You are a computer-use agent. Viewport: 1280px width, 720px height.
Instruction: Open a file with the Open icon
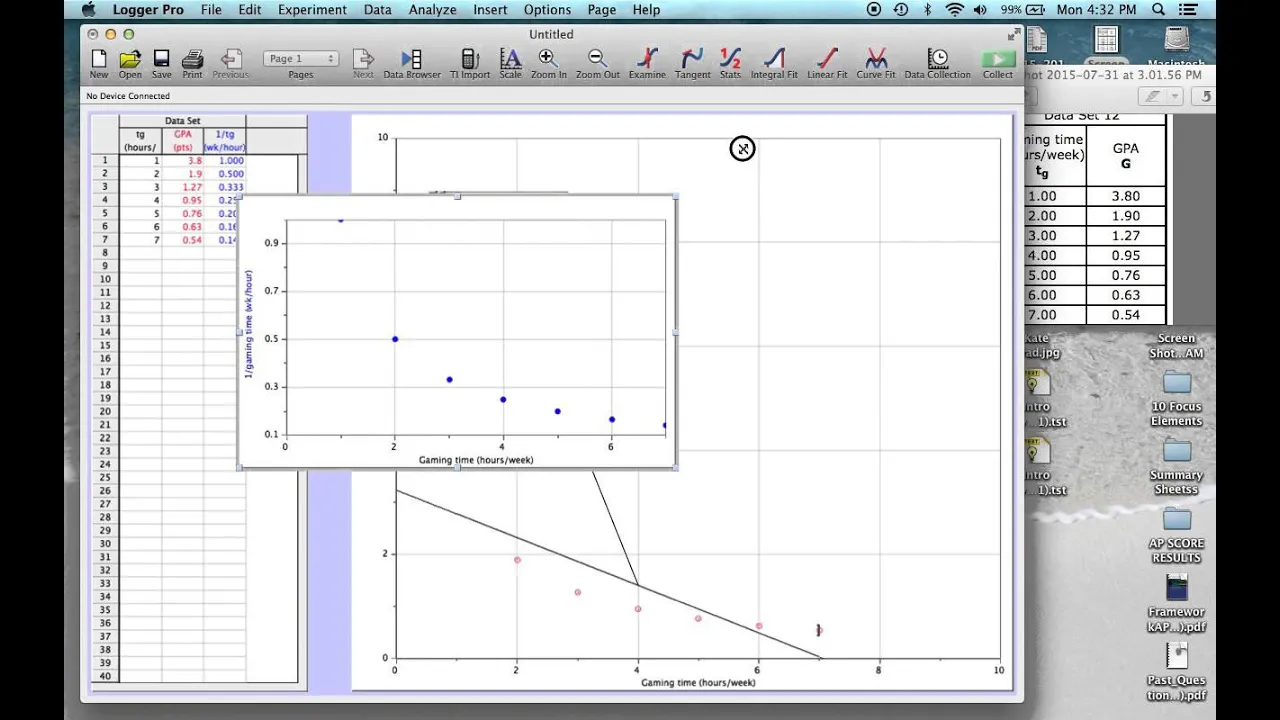[x=130, y=64]
